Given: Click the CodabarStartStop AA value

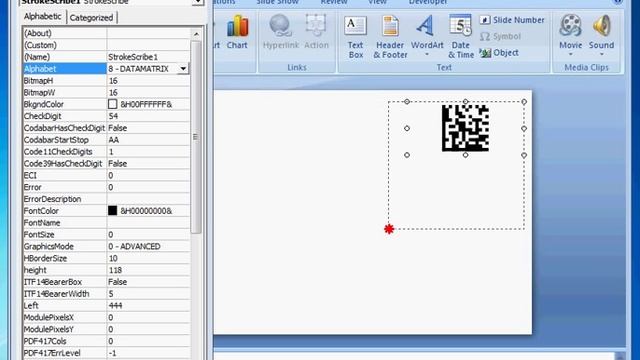Looking at the screenshot, I should (148, 140).
